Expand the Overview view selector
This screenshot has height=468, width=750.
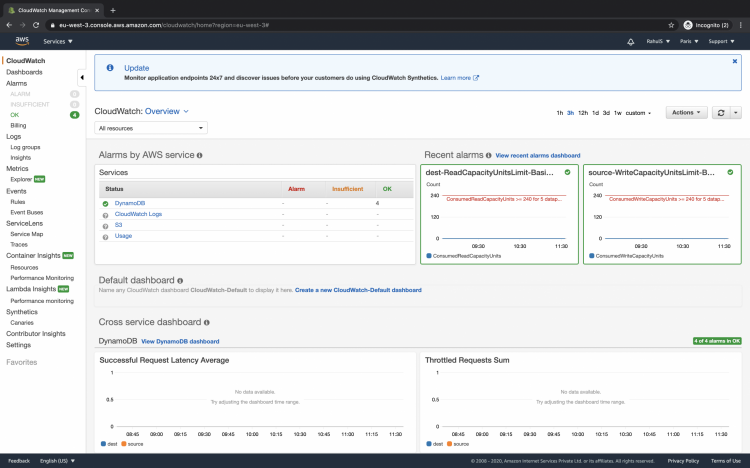[166, 111]
